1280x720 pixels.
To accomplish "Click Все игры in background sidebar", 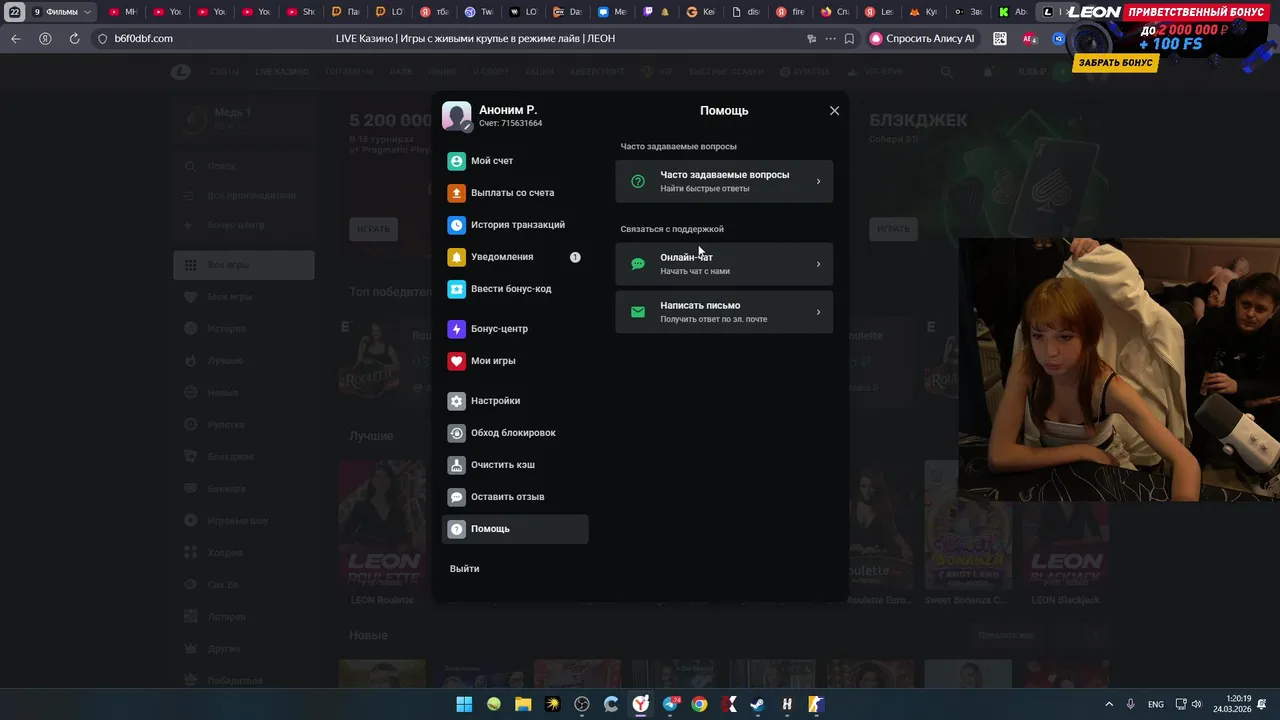I will pos(244,265).
